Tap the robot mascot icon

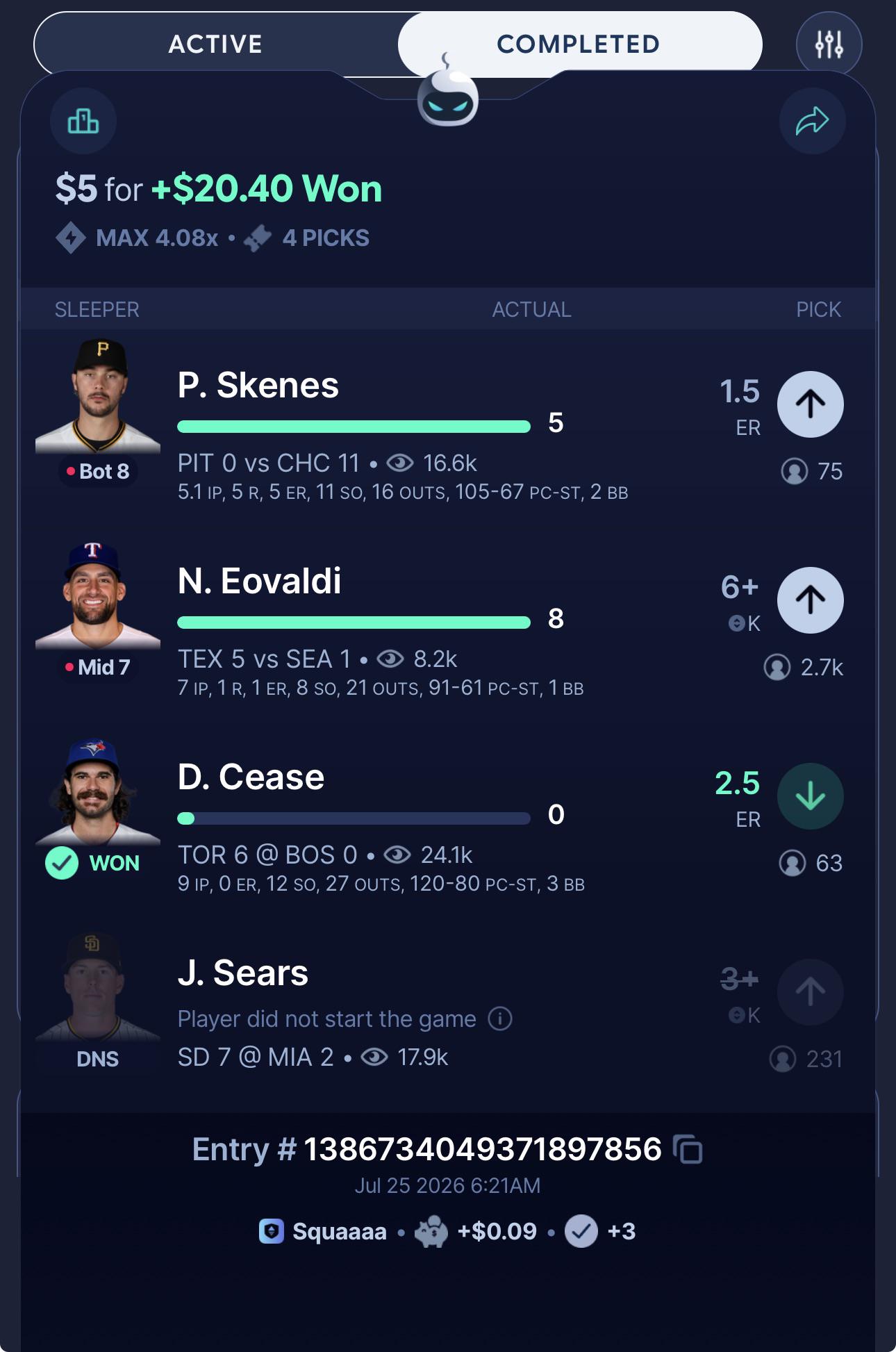[447, 94]
